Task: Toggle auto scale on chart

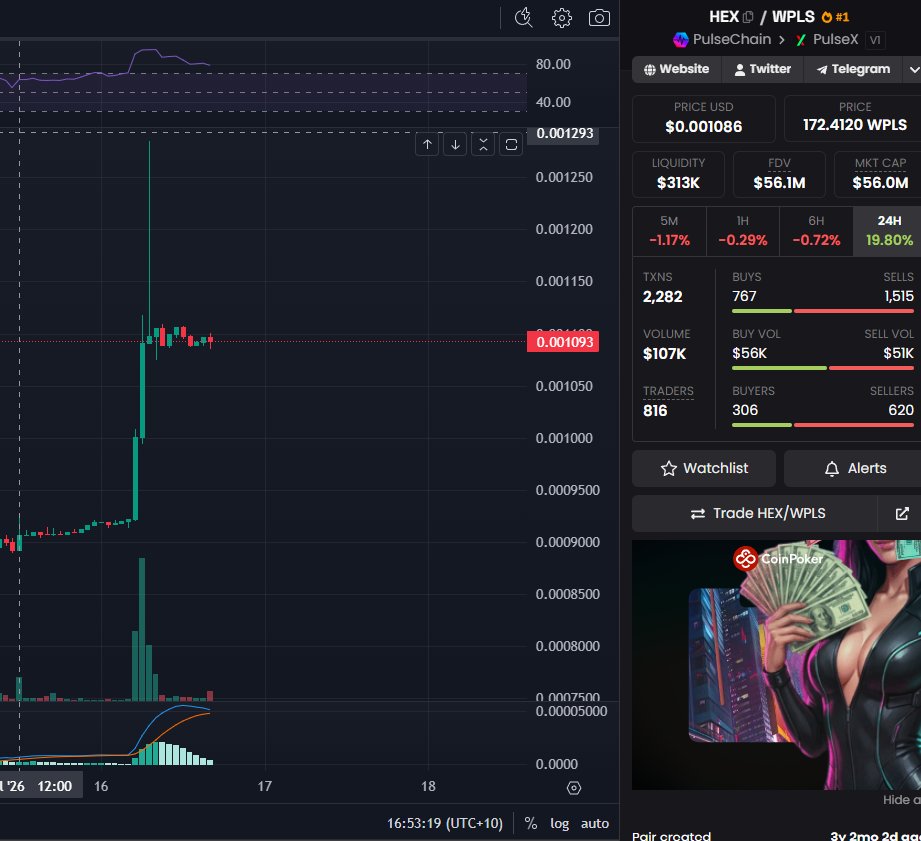Action: tap(595, 823)
